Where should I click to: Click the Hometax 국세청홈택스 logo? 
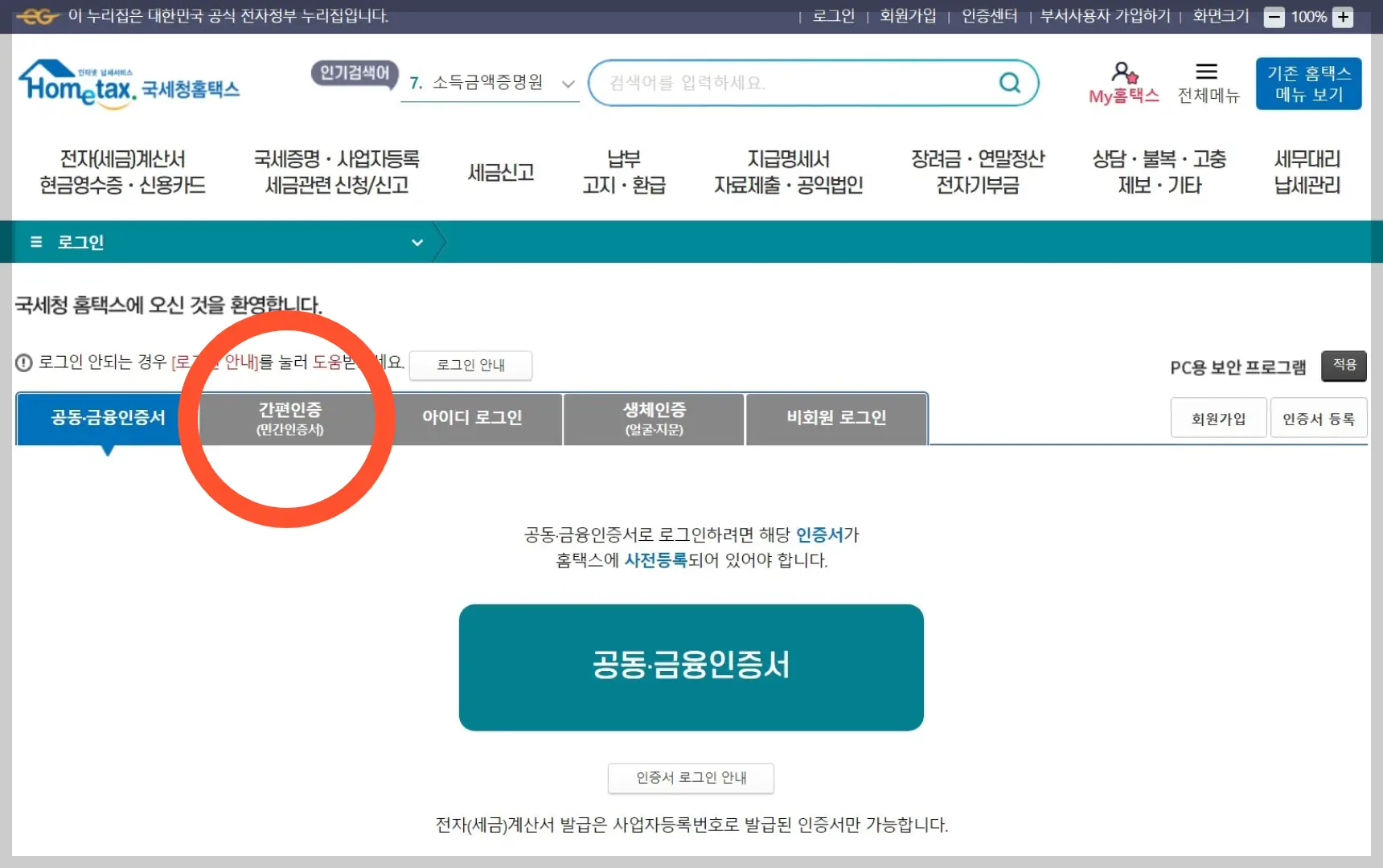(129, 84)
